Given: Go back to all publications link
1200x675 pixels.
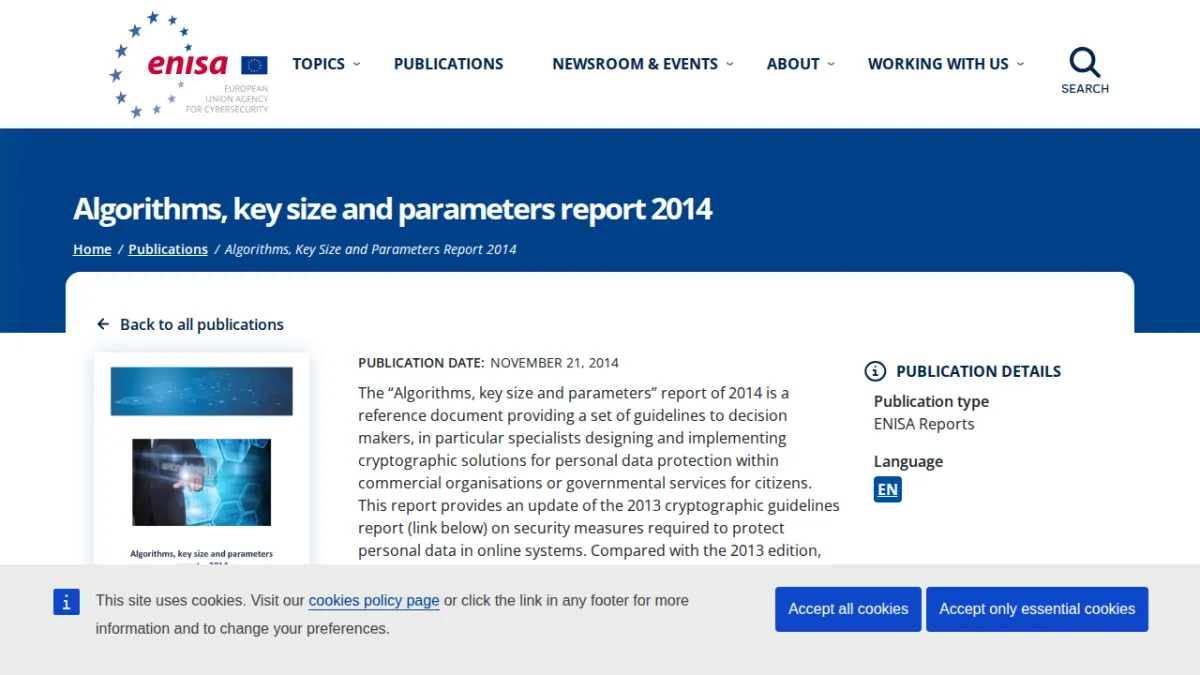Looking at the screenshot, I should (202, 324).
